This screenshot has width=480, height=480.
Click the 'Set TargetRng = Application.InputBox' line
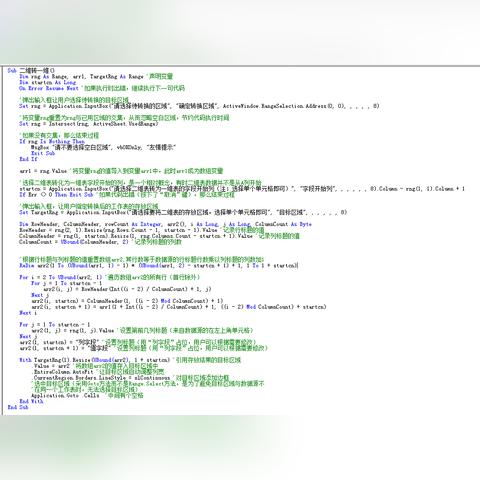click(183, 212)
